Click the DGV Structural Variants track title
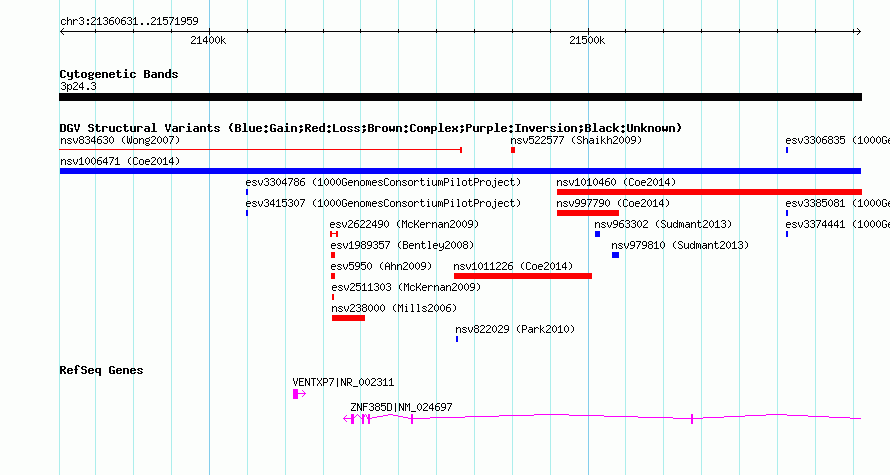Image resolution: width=890 pixels, height=475 pixels. pos(370,128)
